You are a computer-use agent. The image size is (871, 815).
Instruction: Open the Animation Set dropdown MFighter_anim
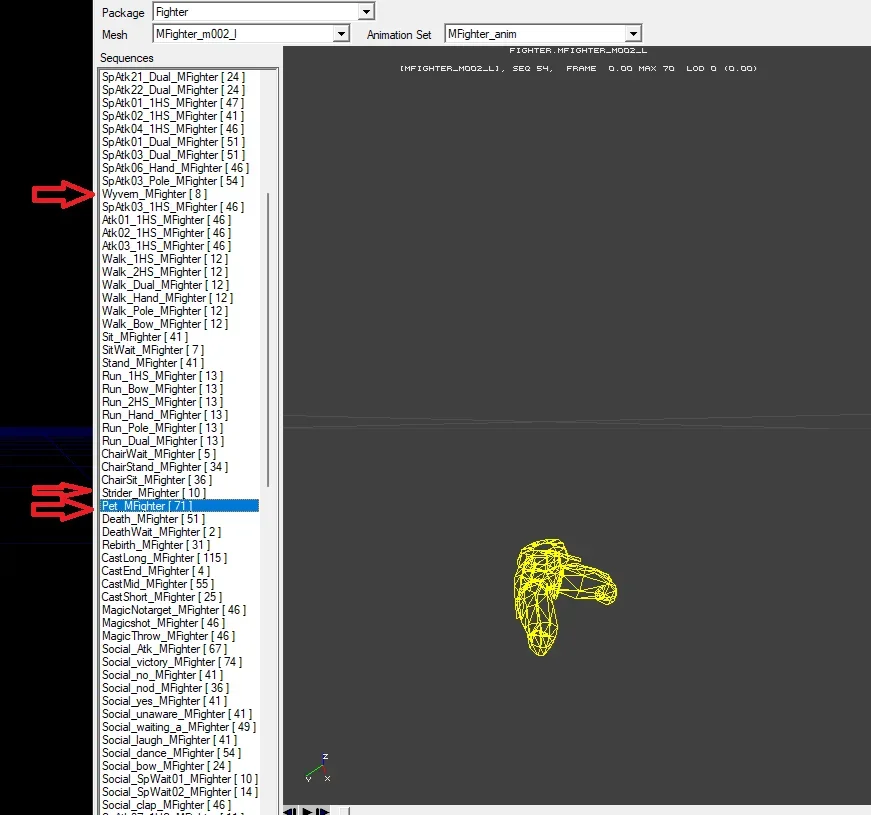coord(543,34)
